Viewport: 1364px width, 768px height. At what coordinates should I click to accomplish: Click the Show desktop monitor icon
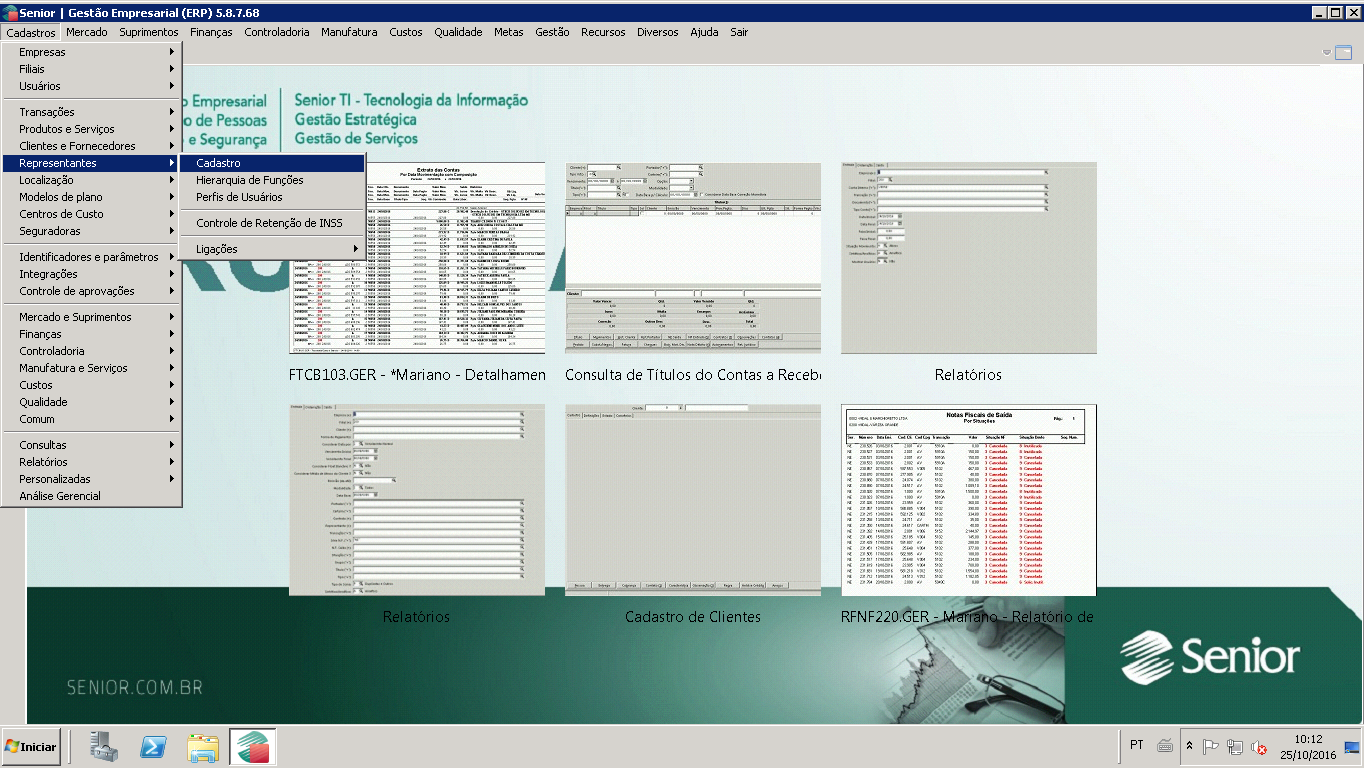coord(1352,746)
